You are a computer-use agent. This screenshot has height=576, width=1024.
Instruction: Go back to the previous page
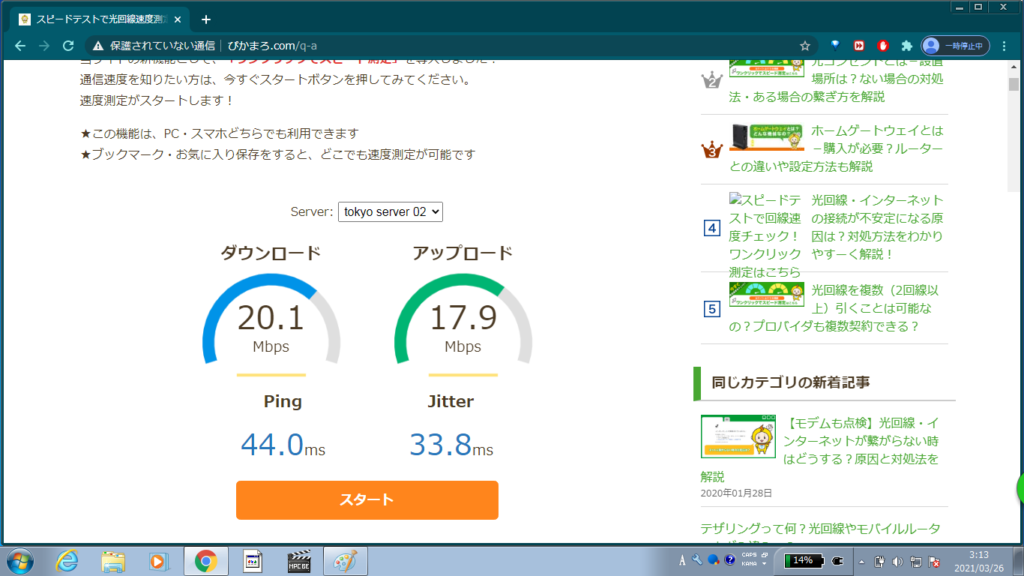[x=20, y=46]
